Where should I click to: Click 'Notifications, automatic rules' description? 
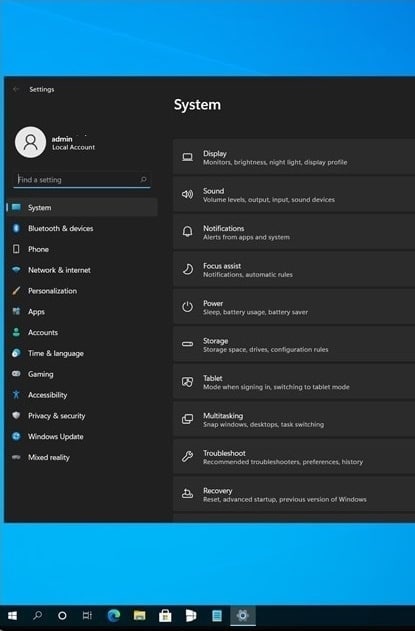tap(248, 275)
